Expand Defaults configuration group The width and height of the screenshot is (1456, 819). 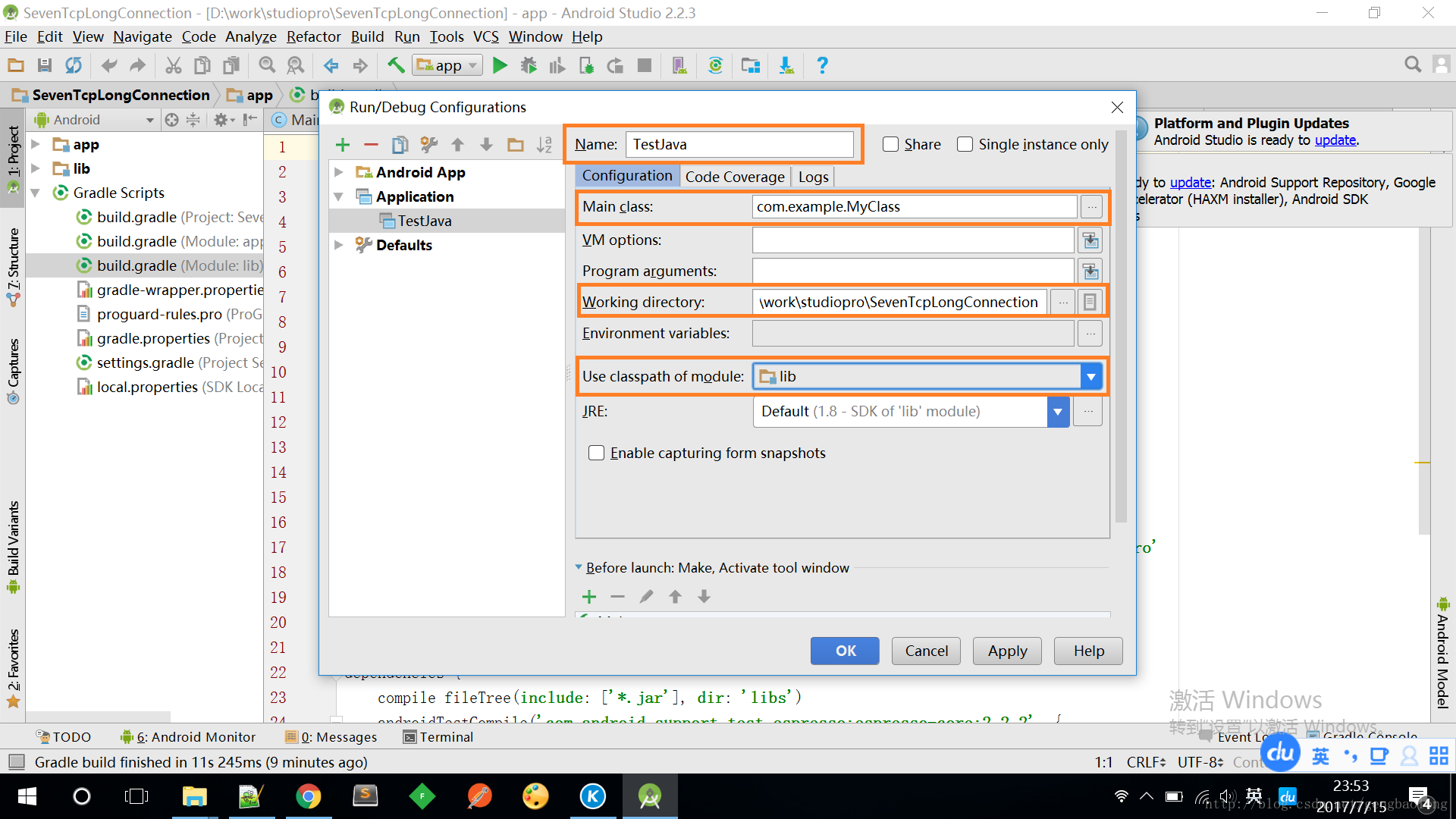(339, 245)
